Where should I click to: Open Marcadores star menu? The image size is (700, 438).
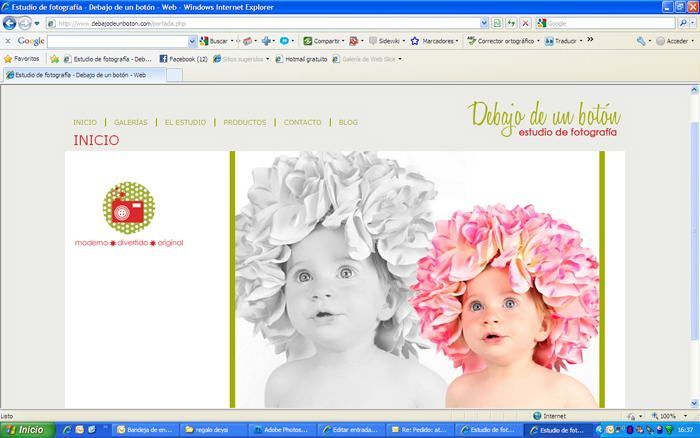[434, 41]
